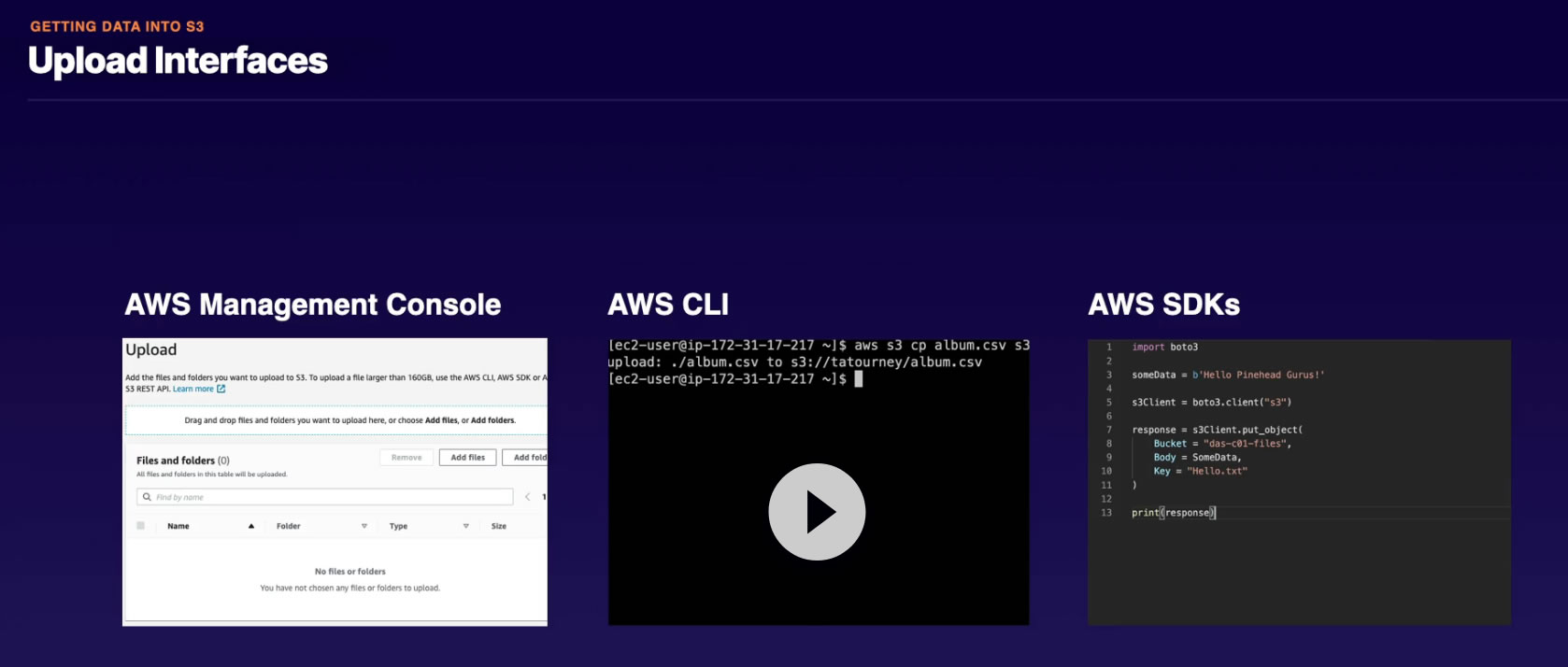This screenshot has height=667, width=1568.
Task: Click the AWS Management Console heading
Action: pos(313,305)
